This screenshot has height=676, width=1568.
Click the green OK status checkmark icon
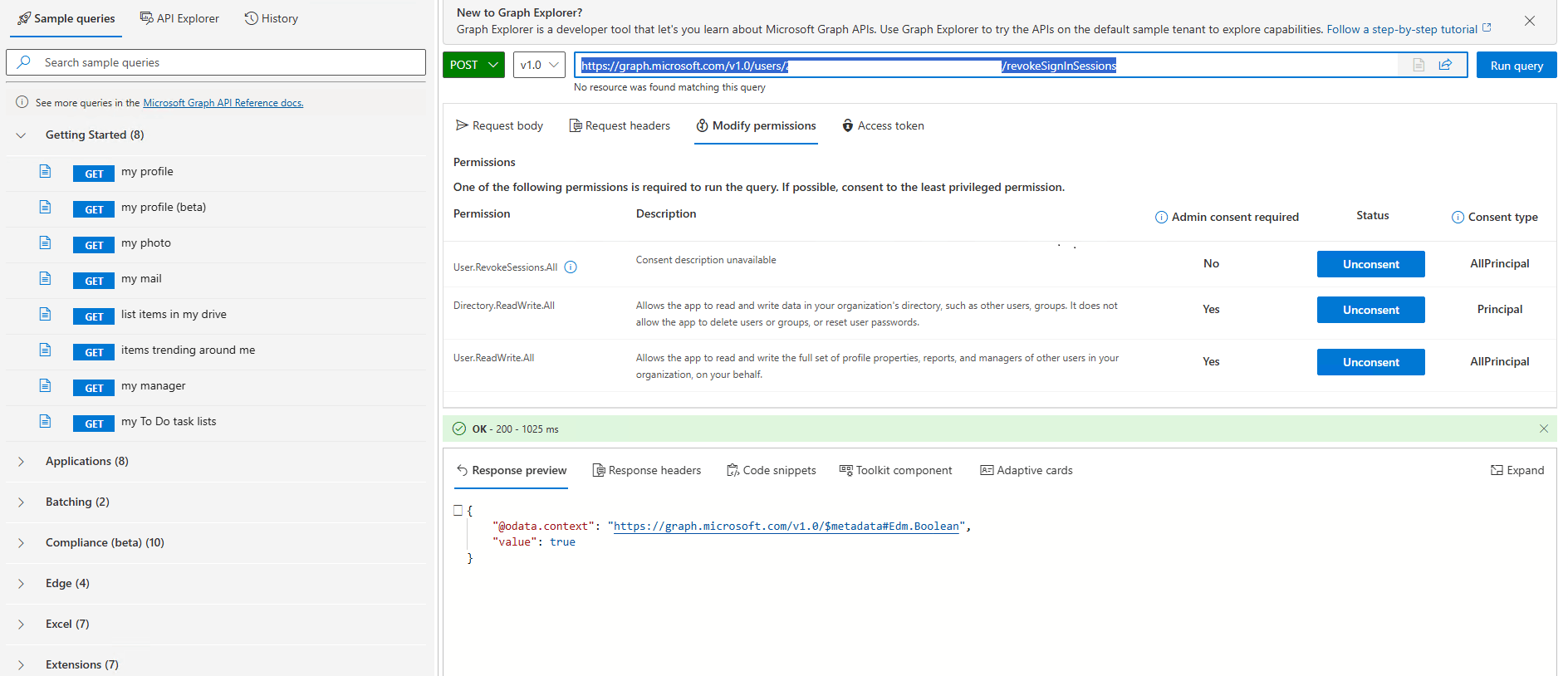pos(459,429)
